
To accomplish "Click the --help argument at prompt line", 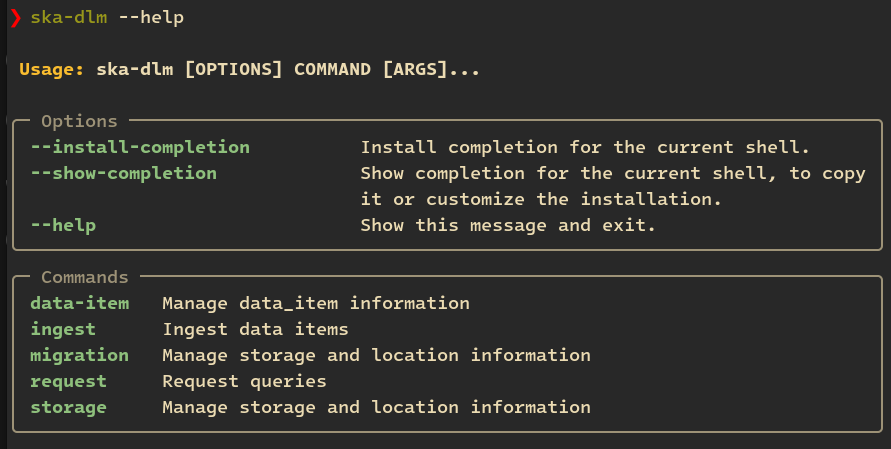I will pos(151,18).
